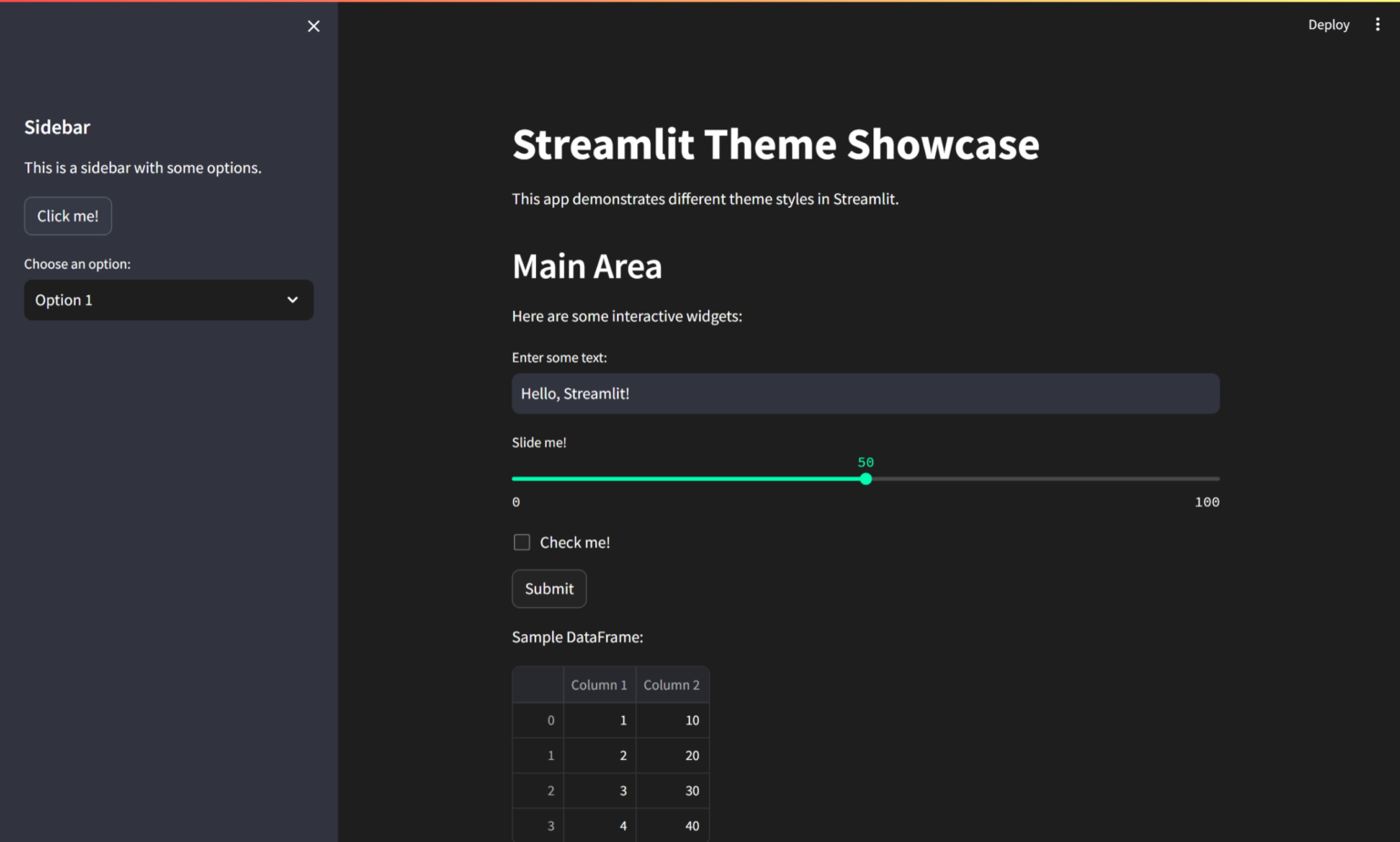This screenshot has height=842, width=1400.
Task: Click the dropdown chevron arrow in sidebar
Action: pyautogui.click(x=293, y=300)
